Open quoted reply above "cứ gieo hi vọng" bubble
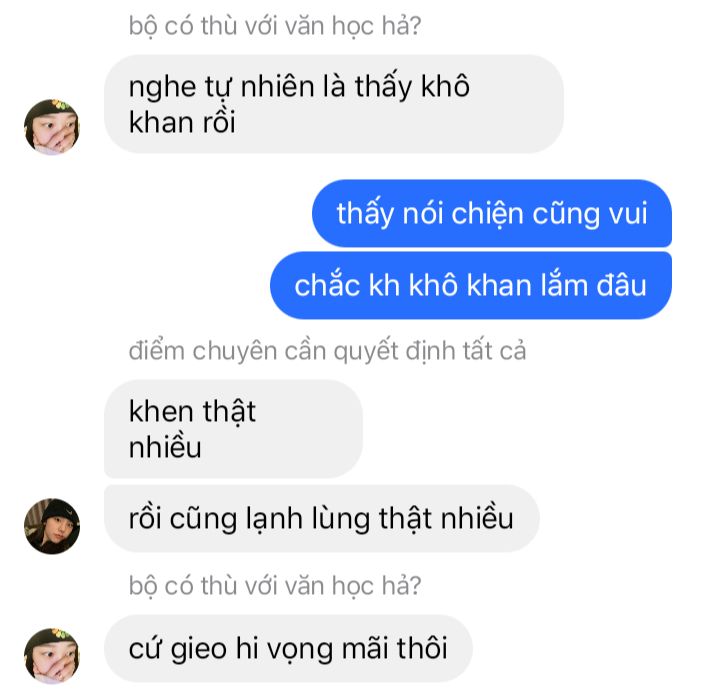This screenshot has width=720, height=695. (x=275, y=586)
